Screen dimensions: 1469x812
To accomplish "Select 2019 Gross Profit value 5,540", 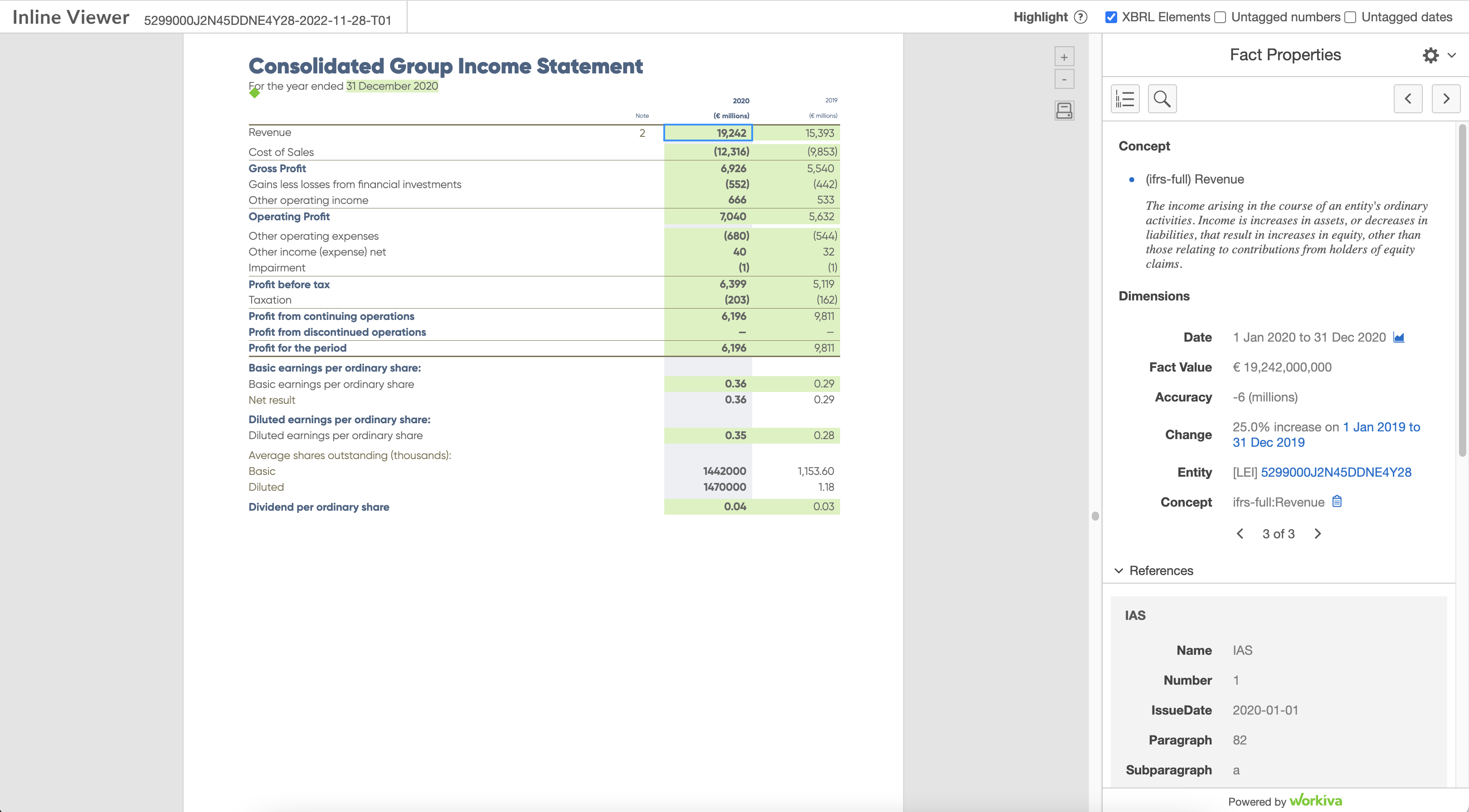I will tap(796, 169).
